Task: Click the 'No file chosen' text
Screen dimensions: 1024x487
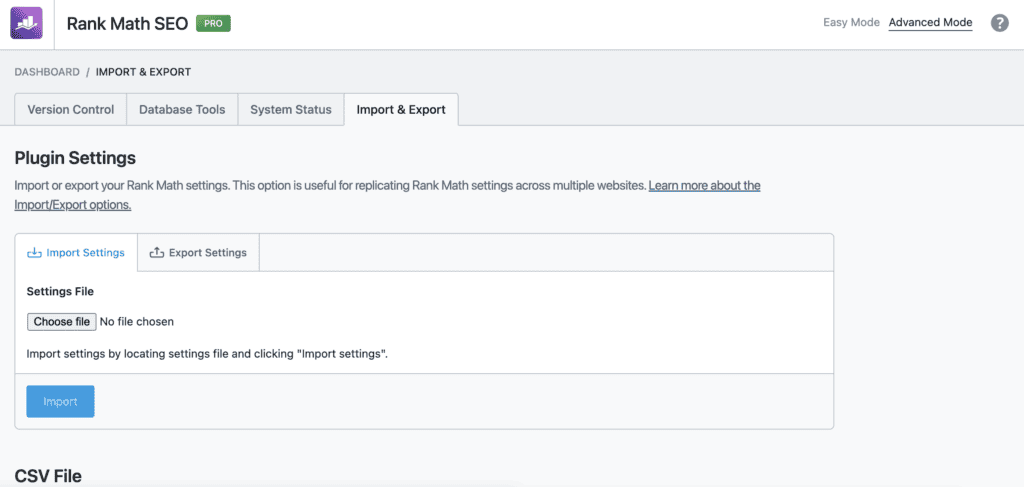Action: [137, 322]
